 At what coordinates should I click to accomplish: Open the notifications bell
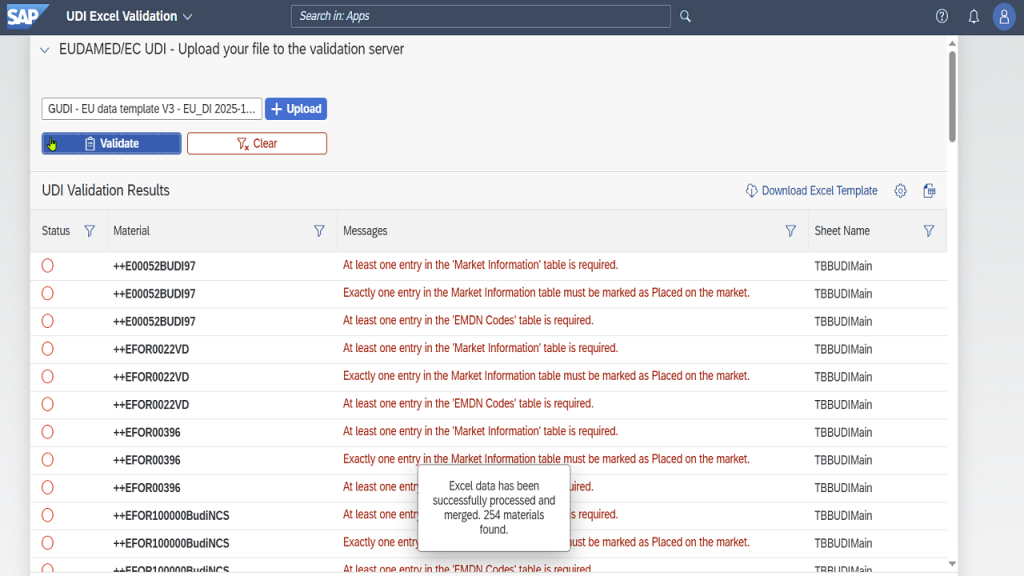tap(974, 16)
